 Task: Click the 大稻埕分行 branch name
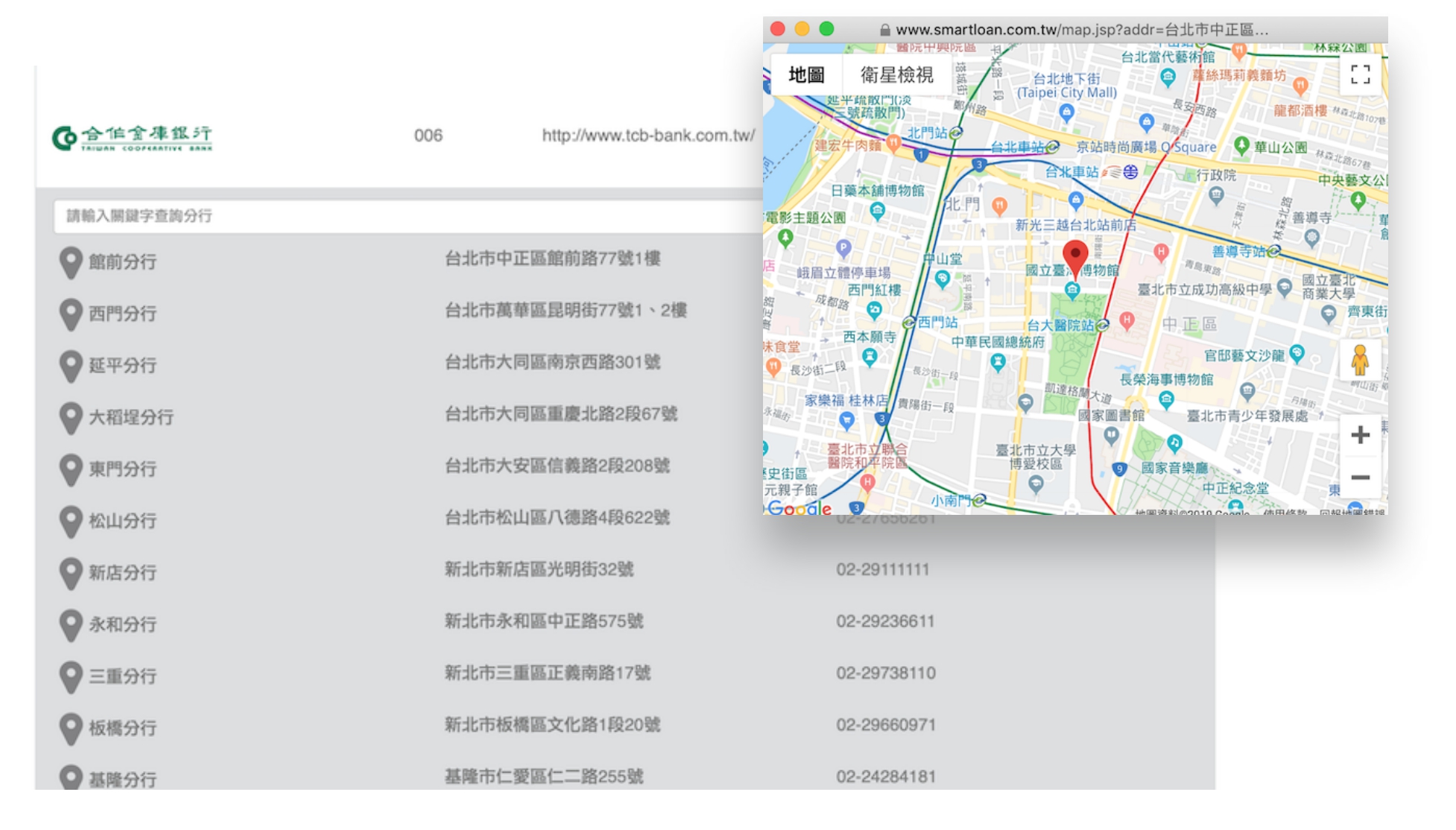click(x=131, y=417)
